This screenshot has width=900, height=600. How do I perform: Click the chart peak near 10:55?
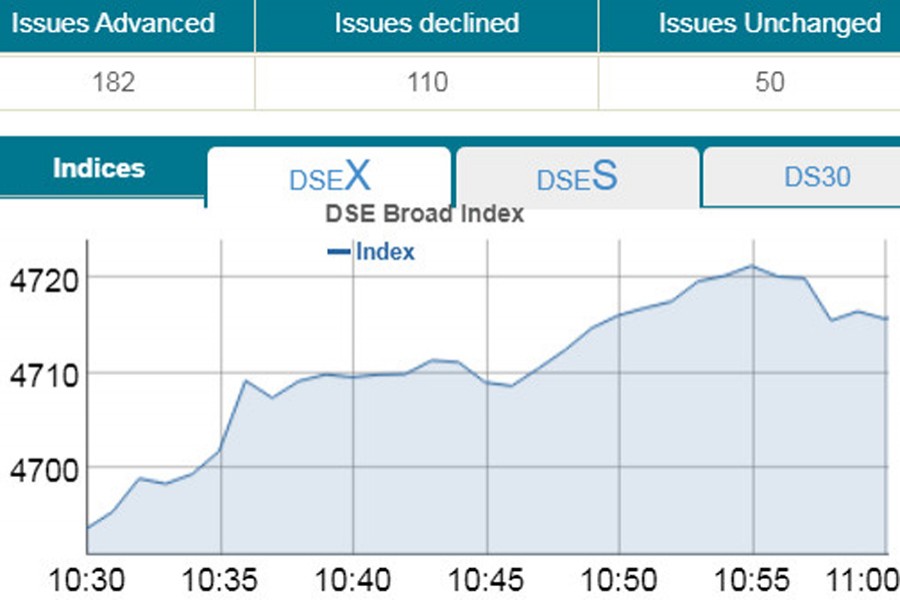click(753, 266)
